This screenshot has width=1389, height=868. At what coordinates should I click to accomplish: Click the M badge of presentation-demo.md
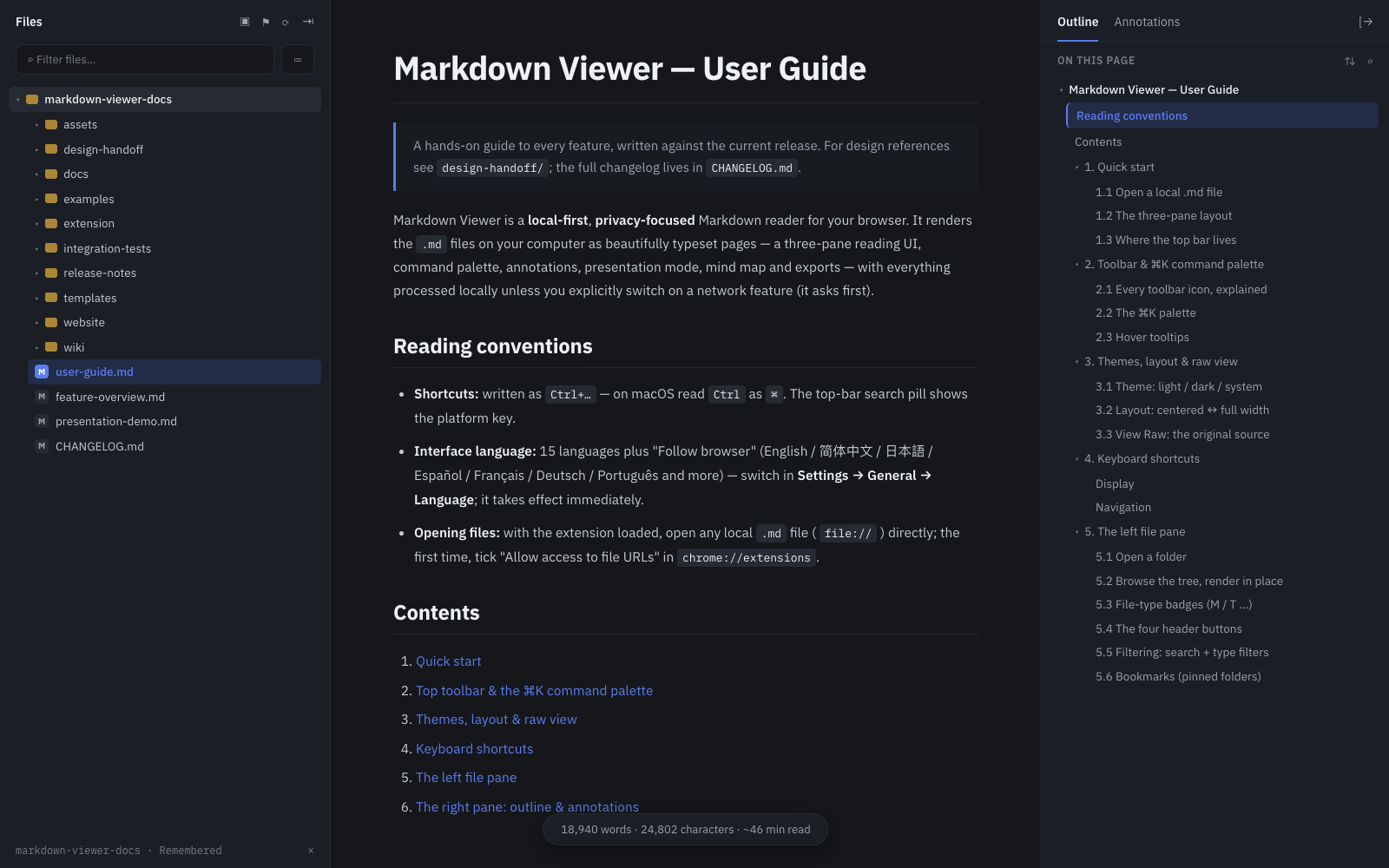[42, 421]
